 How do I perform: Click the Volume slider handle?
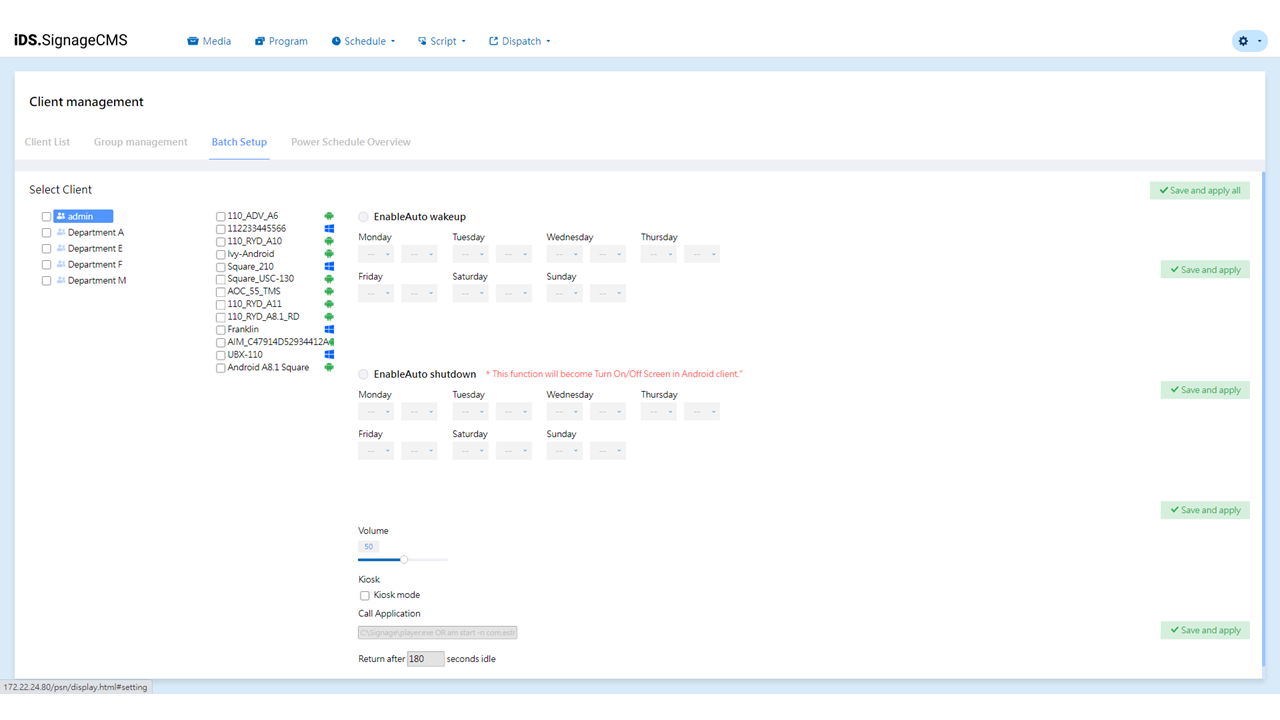(404, 560)
